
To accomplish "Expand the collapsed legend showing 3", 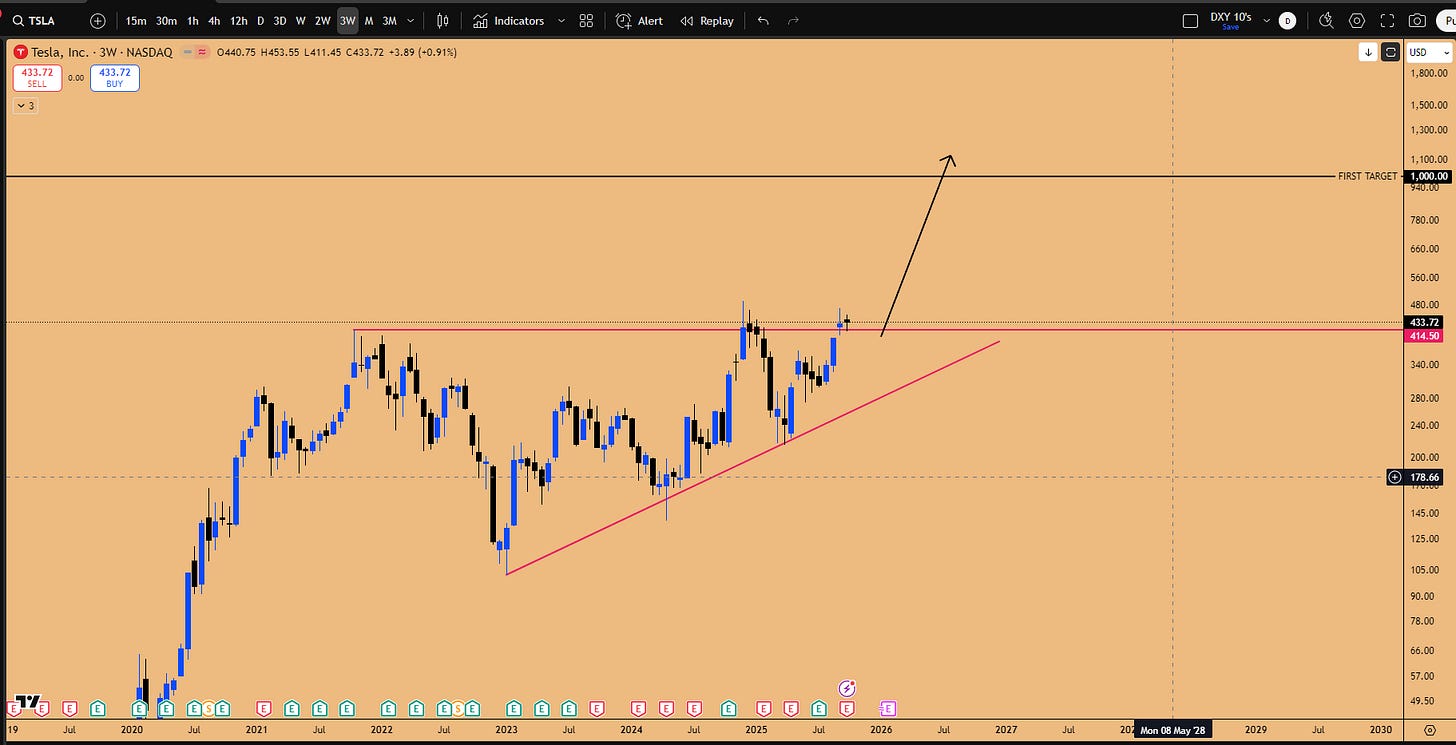I will [x=25, y=105].
